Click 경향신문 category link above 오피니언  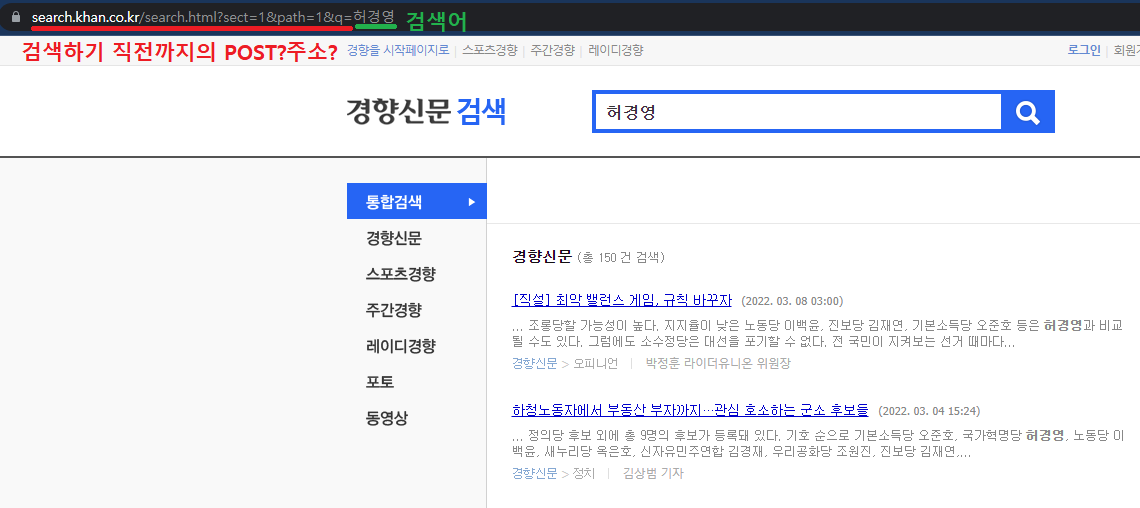pyautogui.click(x=534, y=363)
